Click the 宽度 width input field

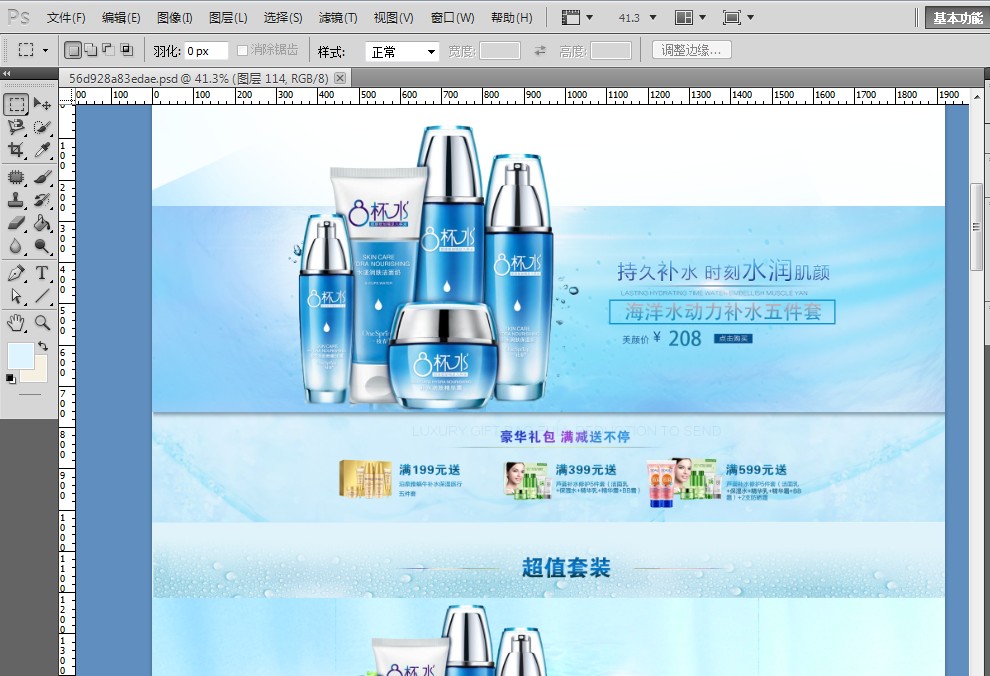pos(499,50)
